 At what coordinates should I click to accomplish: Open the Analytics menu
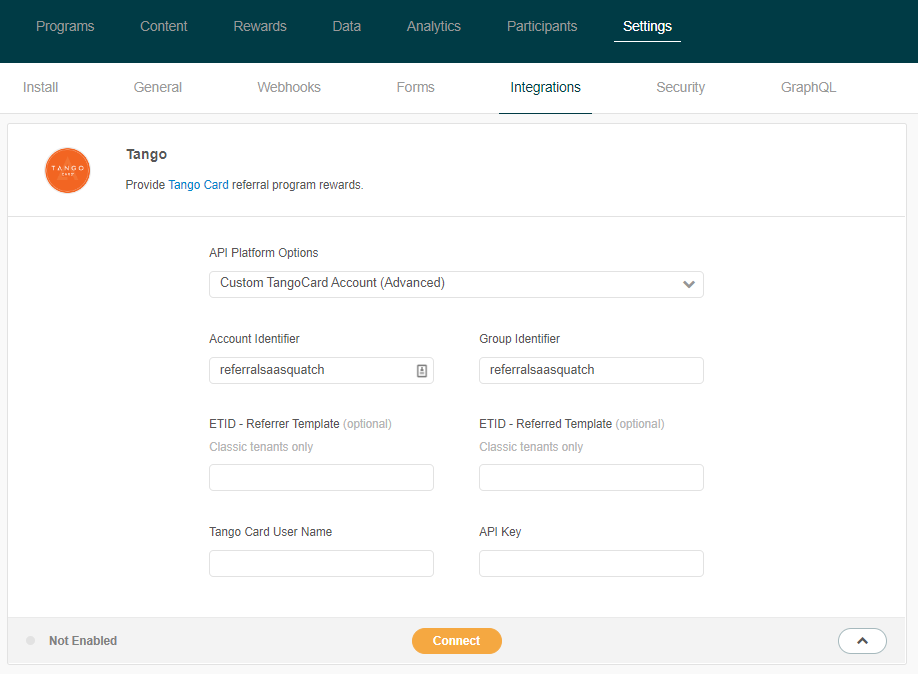pos(434,26)
